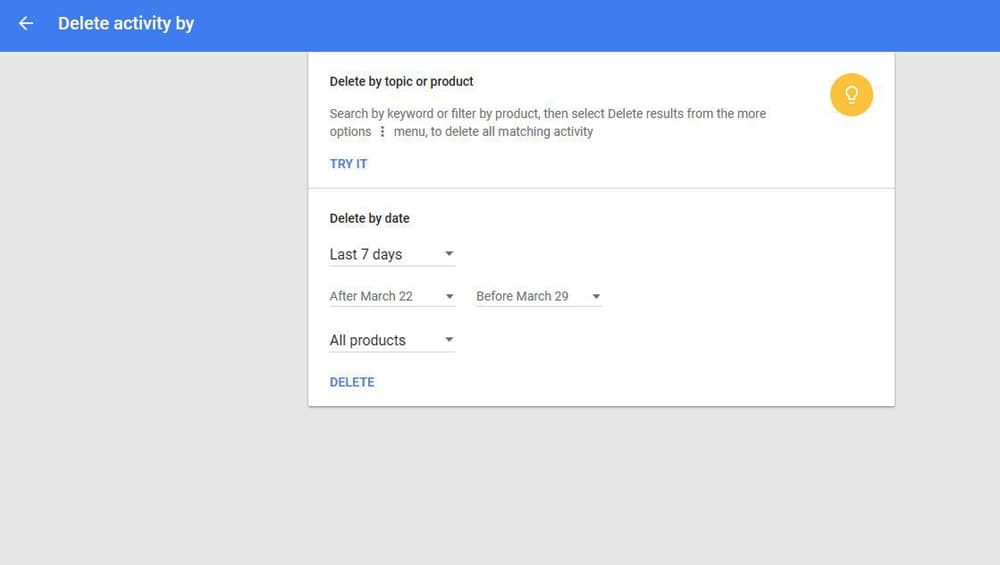1000x565 pixels.
Task: Open the All products filter dropdown
Action: 392,341
